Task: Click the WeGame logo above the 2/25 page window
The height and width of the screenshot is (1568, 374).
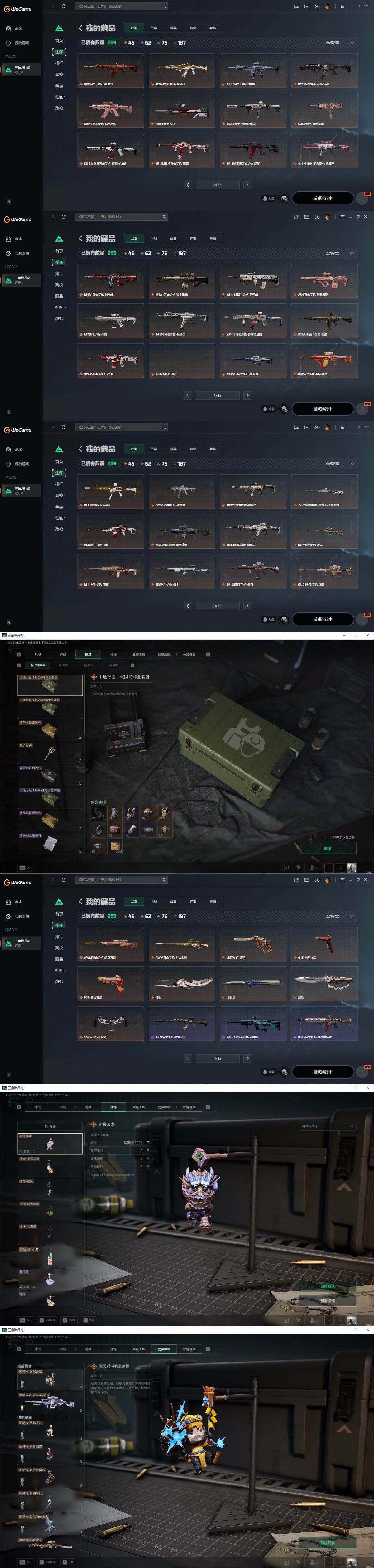Action: pos(18,8)
